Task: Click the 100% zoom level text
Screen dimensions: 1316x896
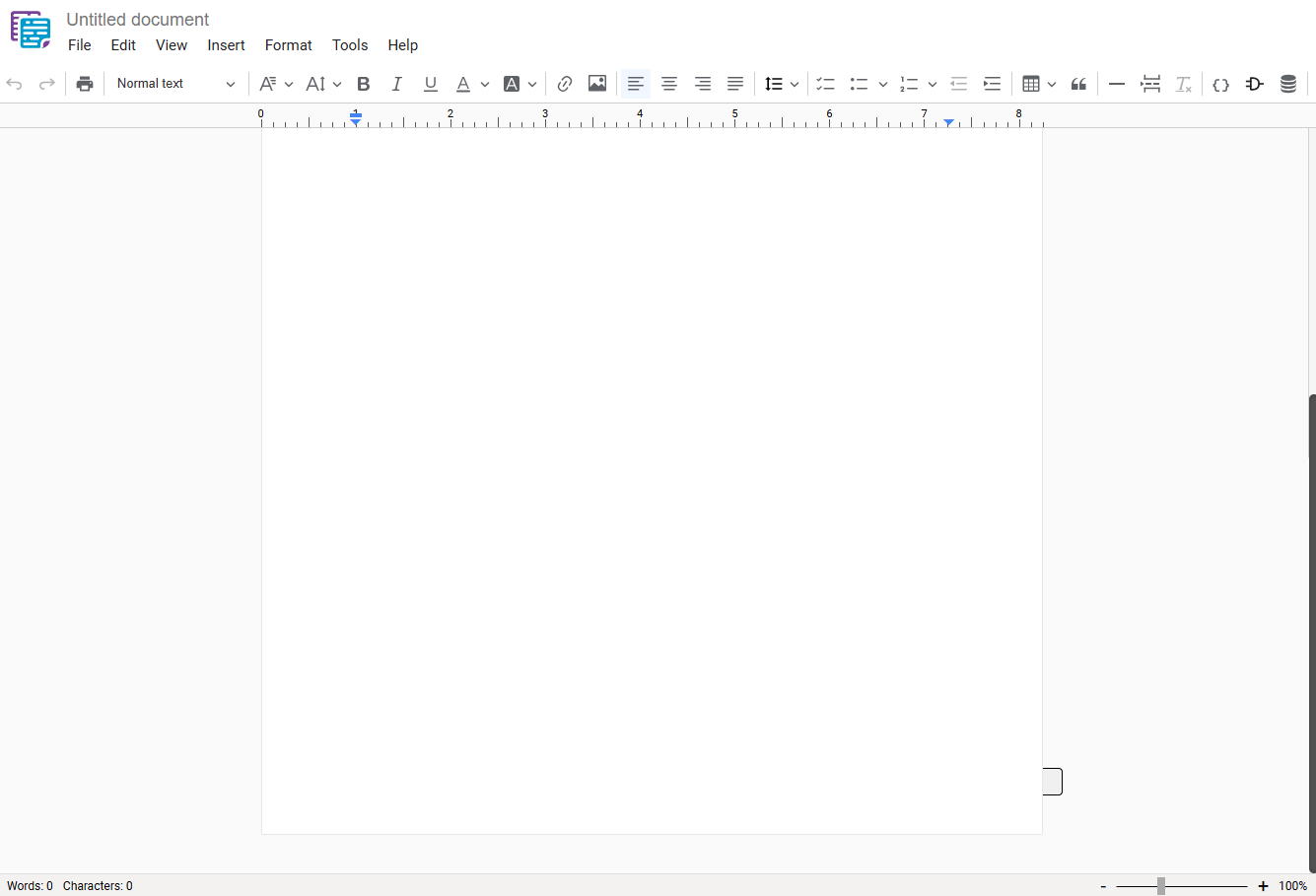Action: click(1293, 886)
